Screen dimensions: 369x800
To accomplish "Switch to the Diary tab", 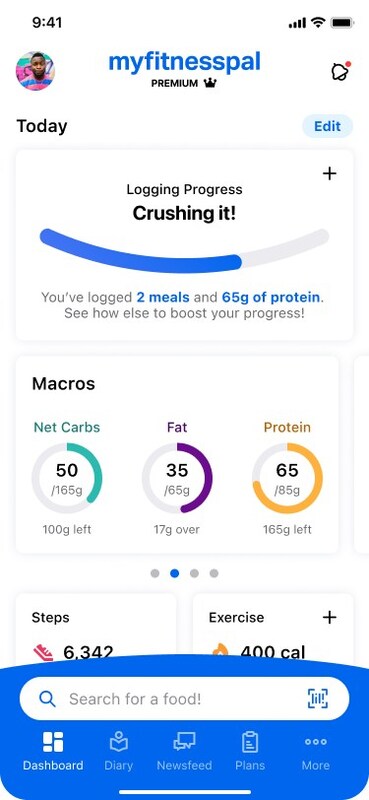I will [118, 751].
